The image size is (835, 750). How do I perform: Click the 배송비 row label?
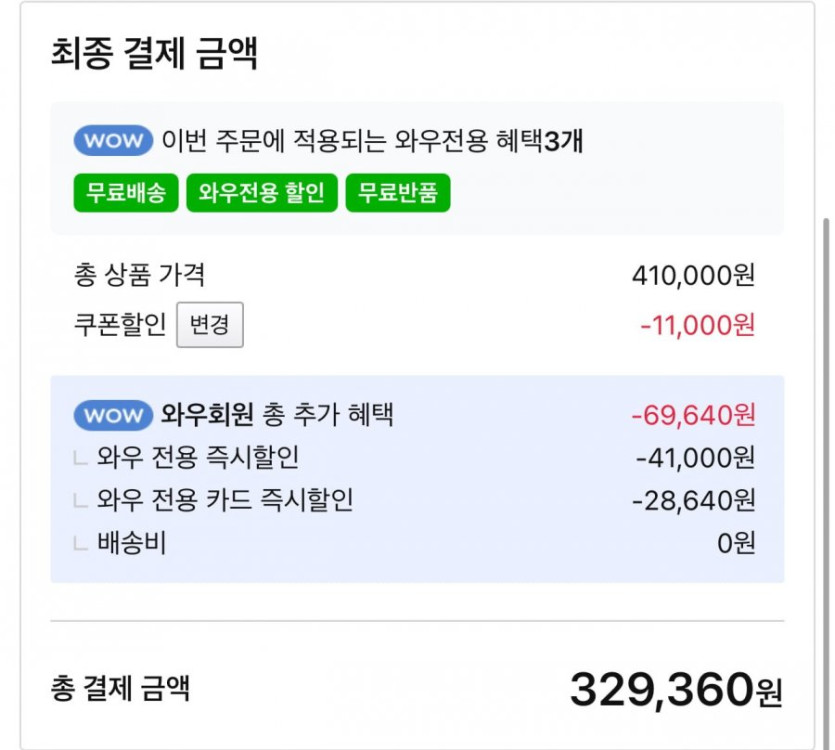coord(131,543)
